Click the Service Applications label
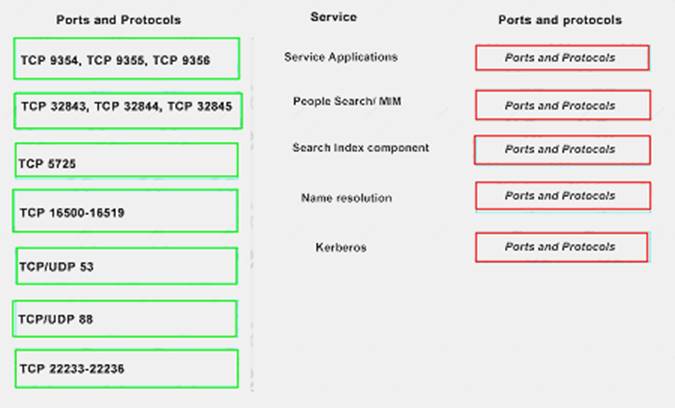This screenshot has height=408, width=675. (340, 57)
